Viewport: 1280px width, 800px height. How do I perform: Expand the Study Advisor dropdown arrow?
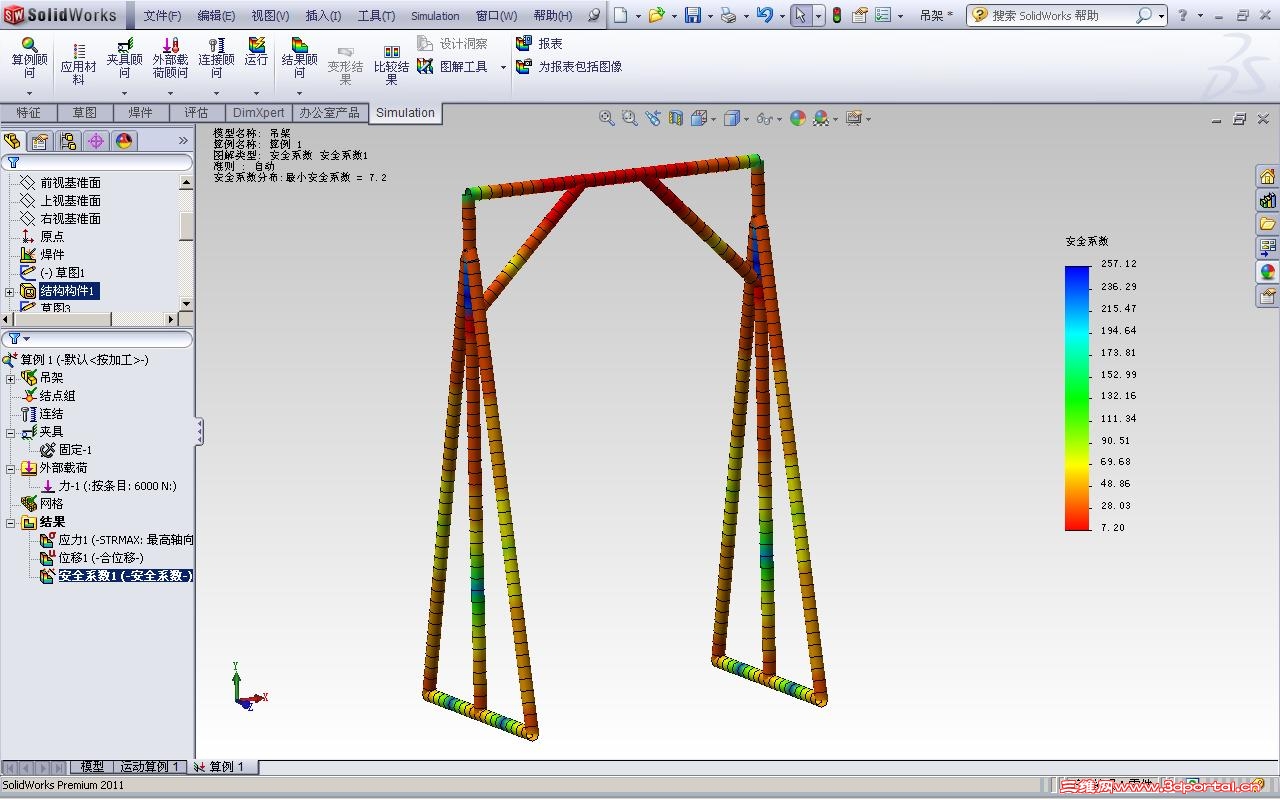point(29,93)
